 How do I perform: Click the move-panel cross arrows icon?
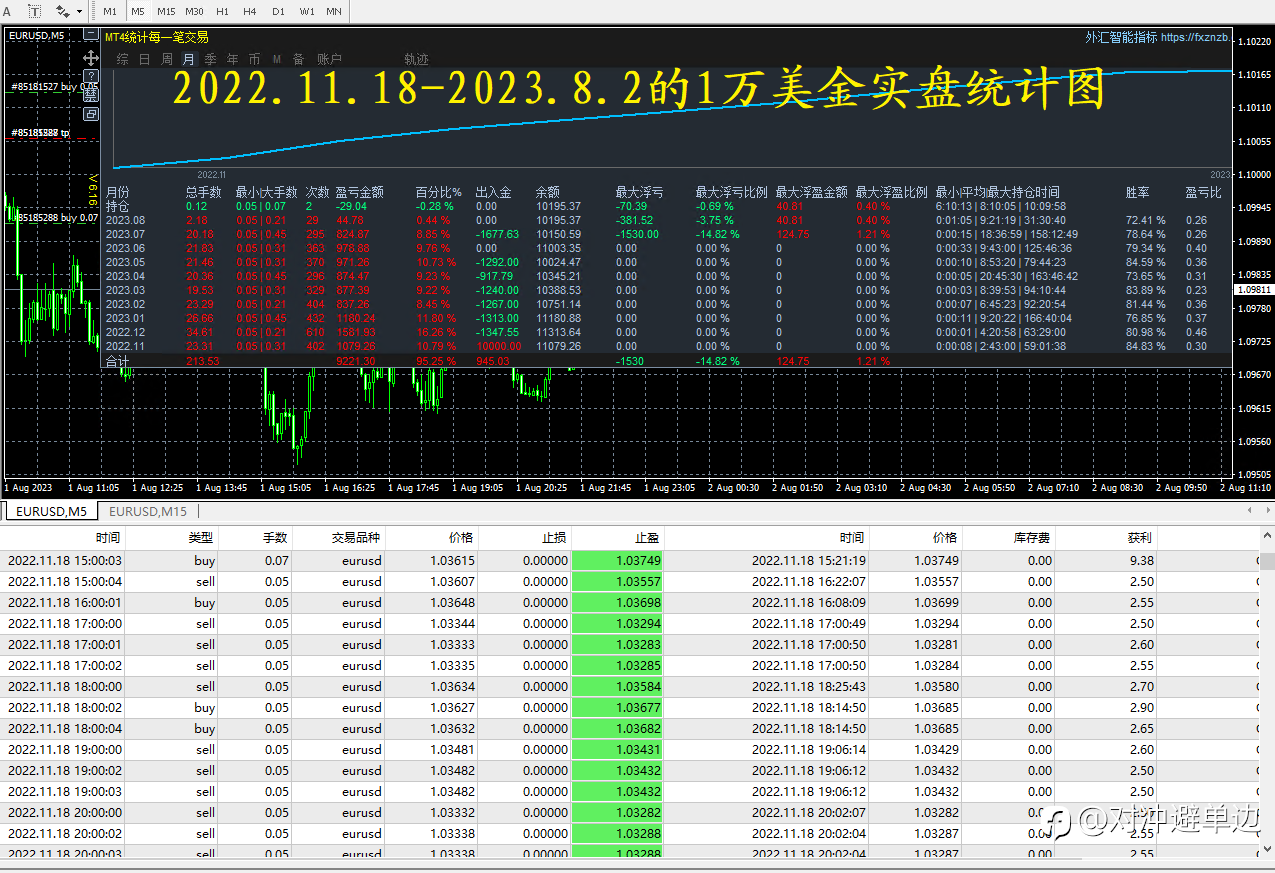tap(90, 57)
